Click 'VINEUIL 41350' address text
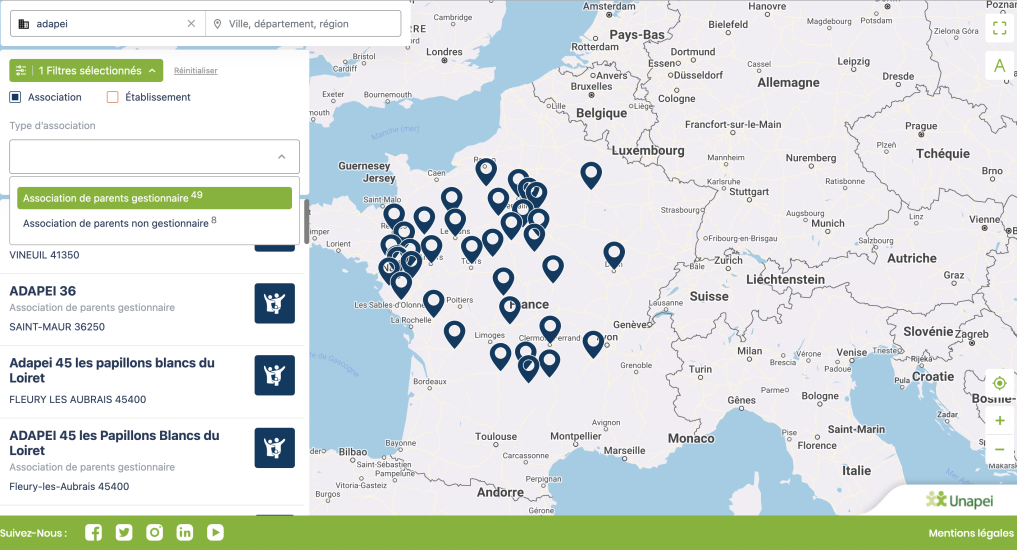The width and height of the screenshot is (1017, 550). coord(44,255)
